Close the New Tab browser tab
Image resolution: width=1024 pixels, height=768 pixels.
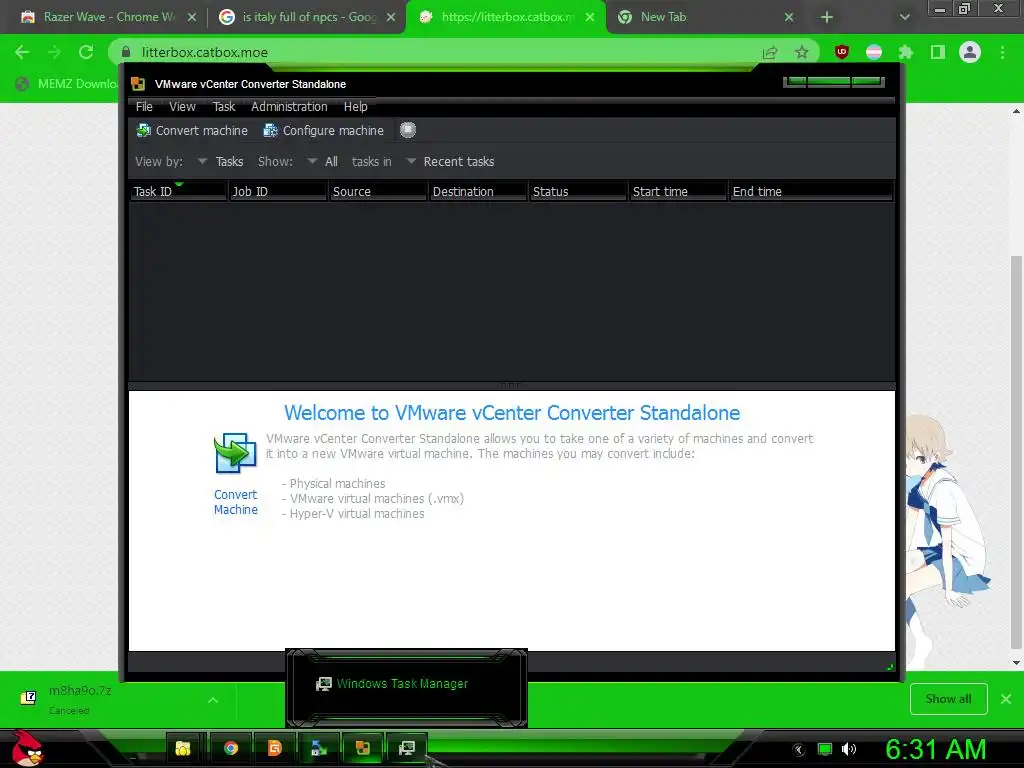coord(789,17)
